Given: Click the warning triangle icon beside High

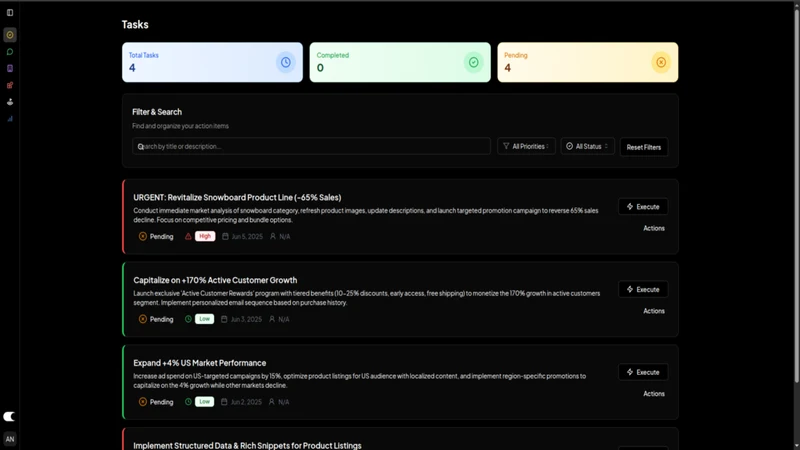Looking at the screenshot, I should point(188,236).
